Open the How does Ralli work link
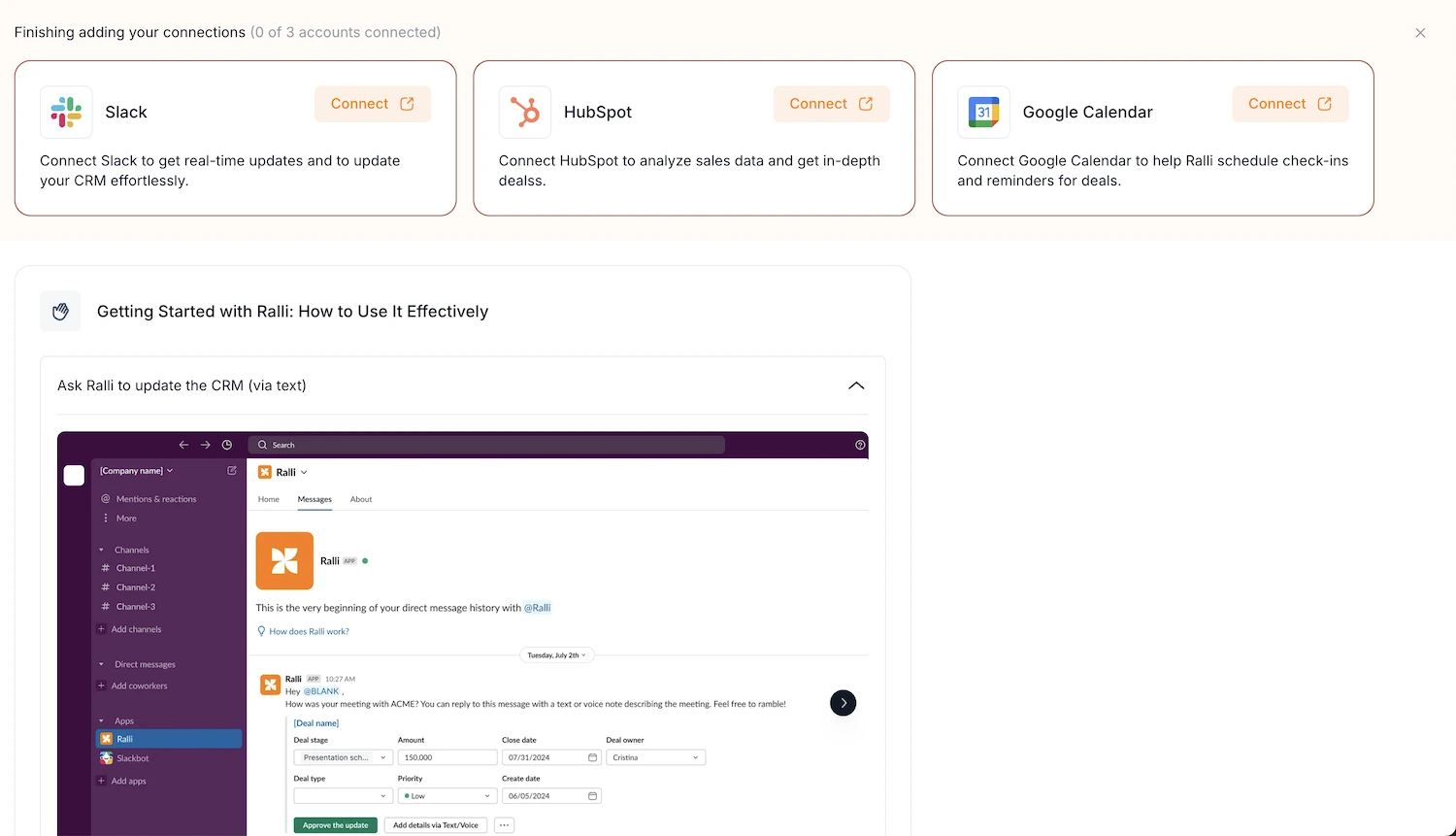Screen dimensions: 1456x836 308,631
